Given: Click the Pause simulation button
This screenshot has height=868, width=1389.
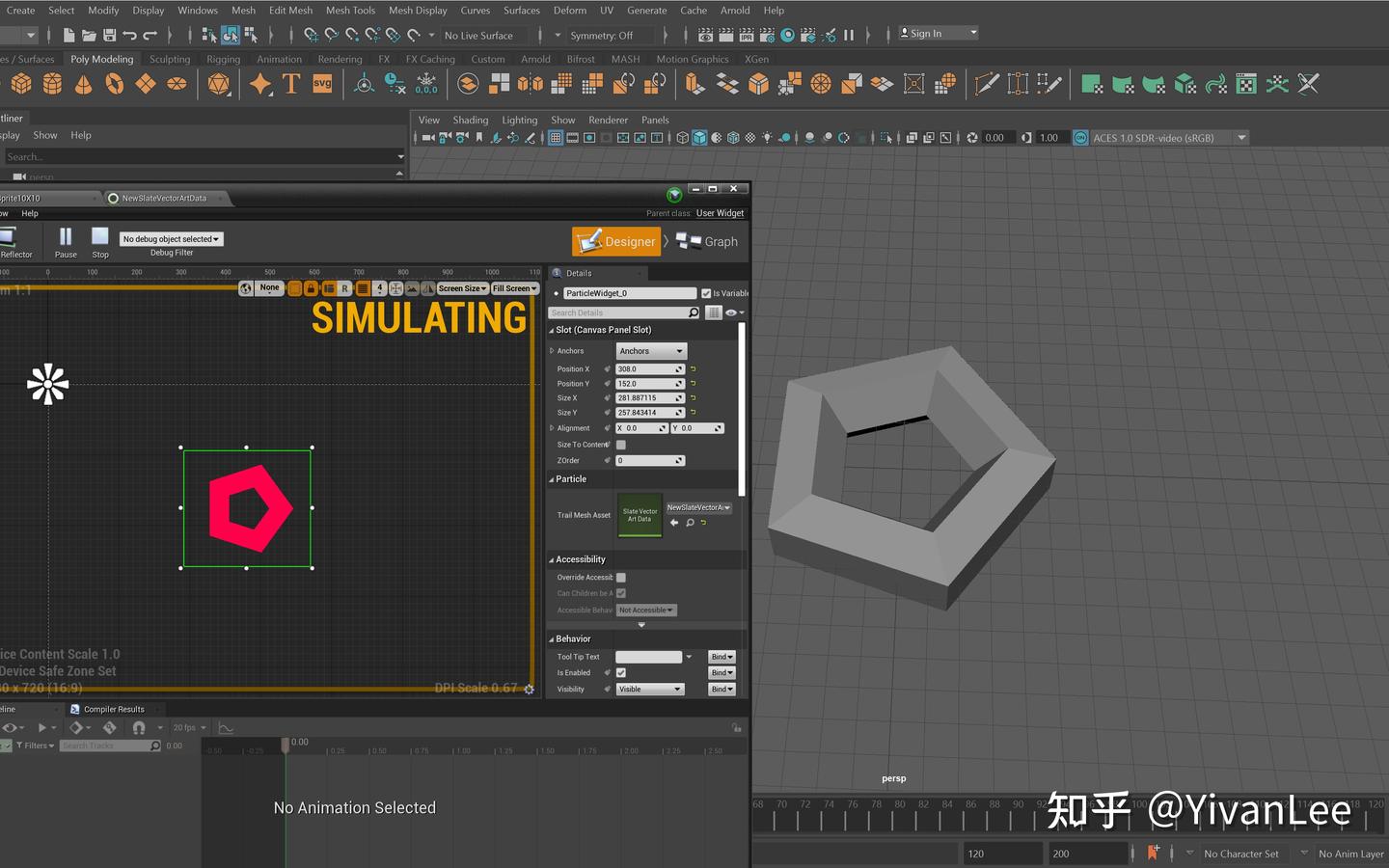Looking at the screenshot, I should pyautogui.click(x=66, y=237).
